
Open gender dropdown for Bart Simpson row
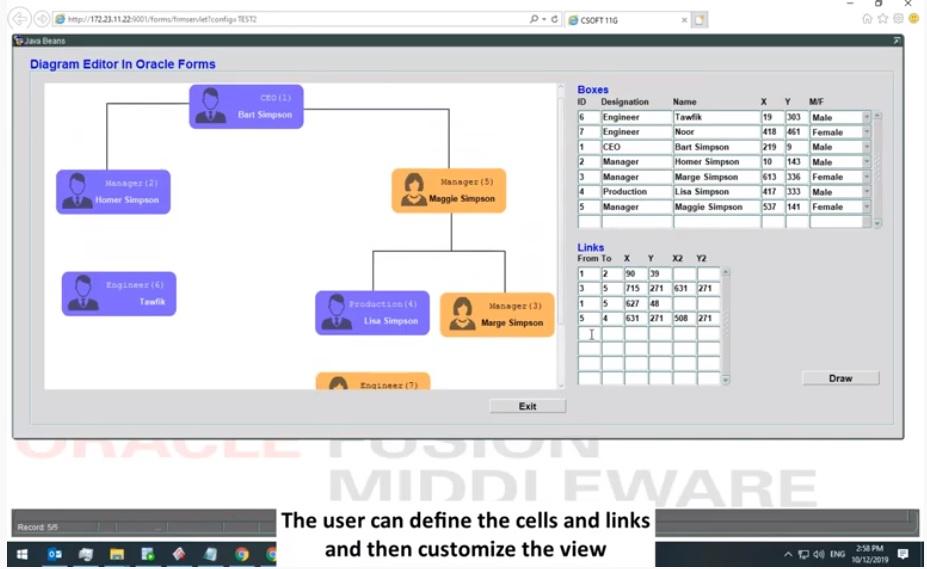coord(866,147)
